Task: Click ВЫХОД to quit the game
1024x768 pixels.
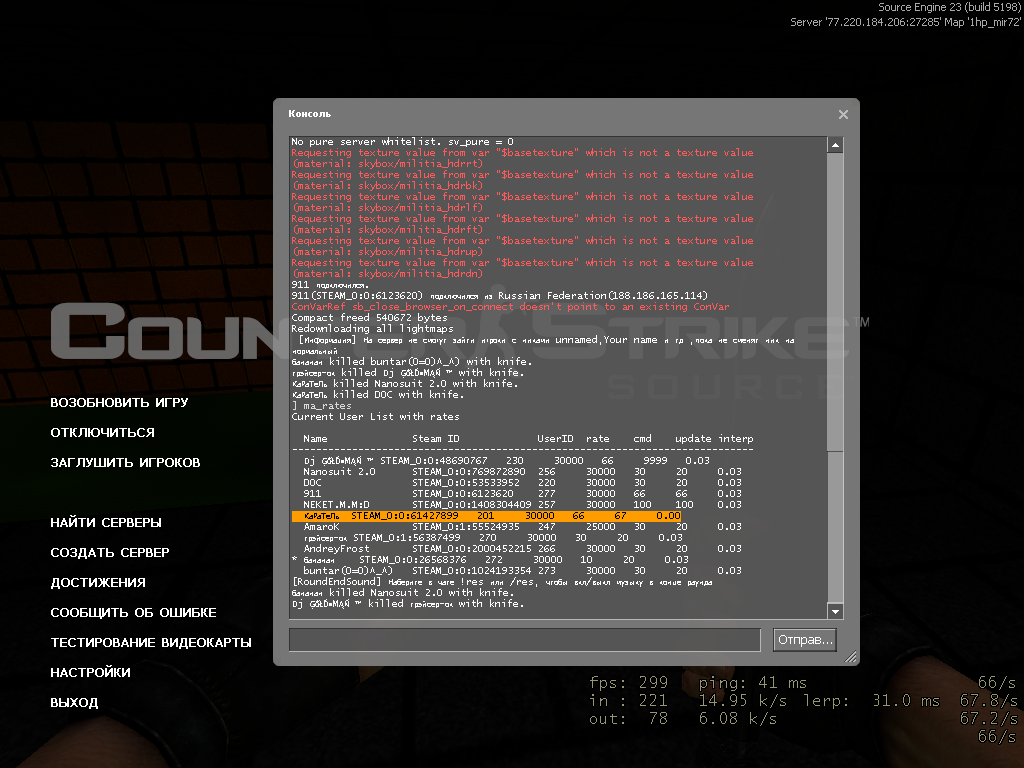Action: click(x=74, y=703)
